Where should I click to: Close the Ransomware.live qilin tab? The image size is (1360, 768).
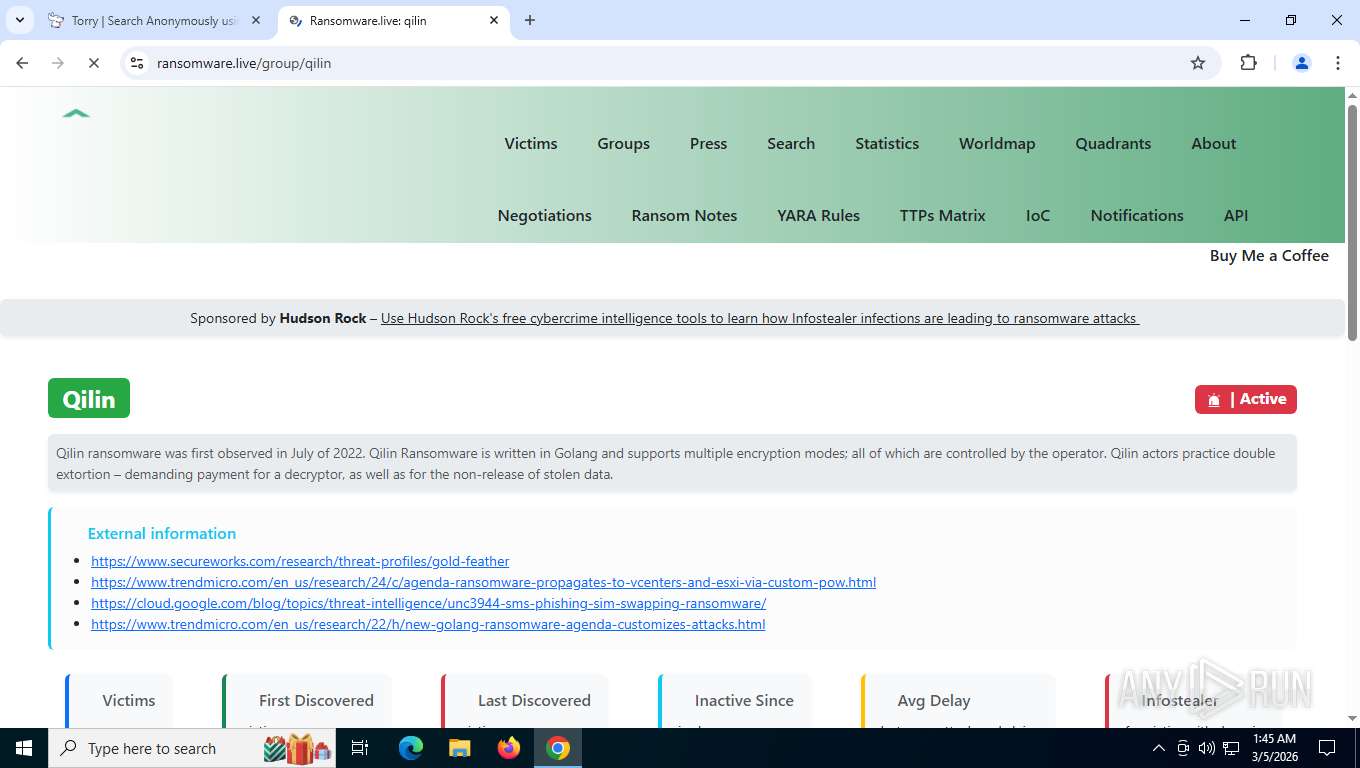494,20
